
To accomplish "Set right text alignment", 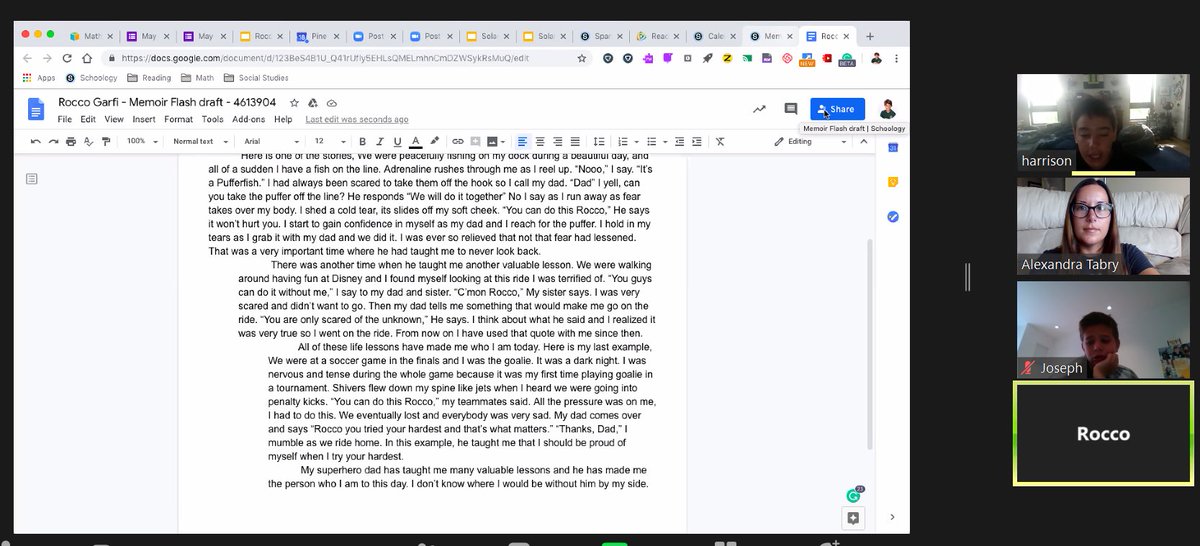I will pyautogui.click(x=558, y=142).
